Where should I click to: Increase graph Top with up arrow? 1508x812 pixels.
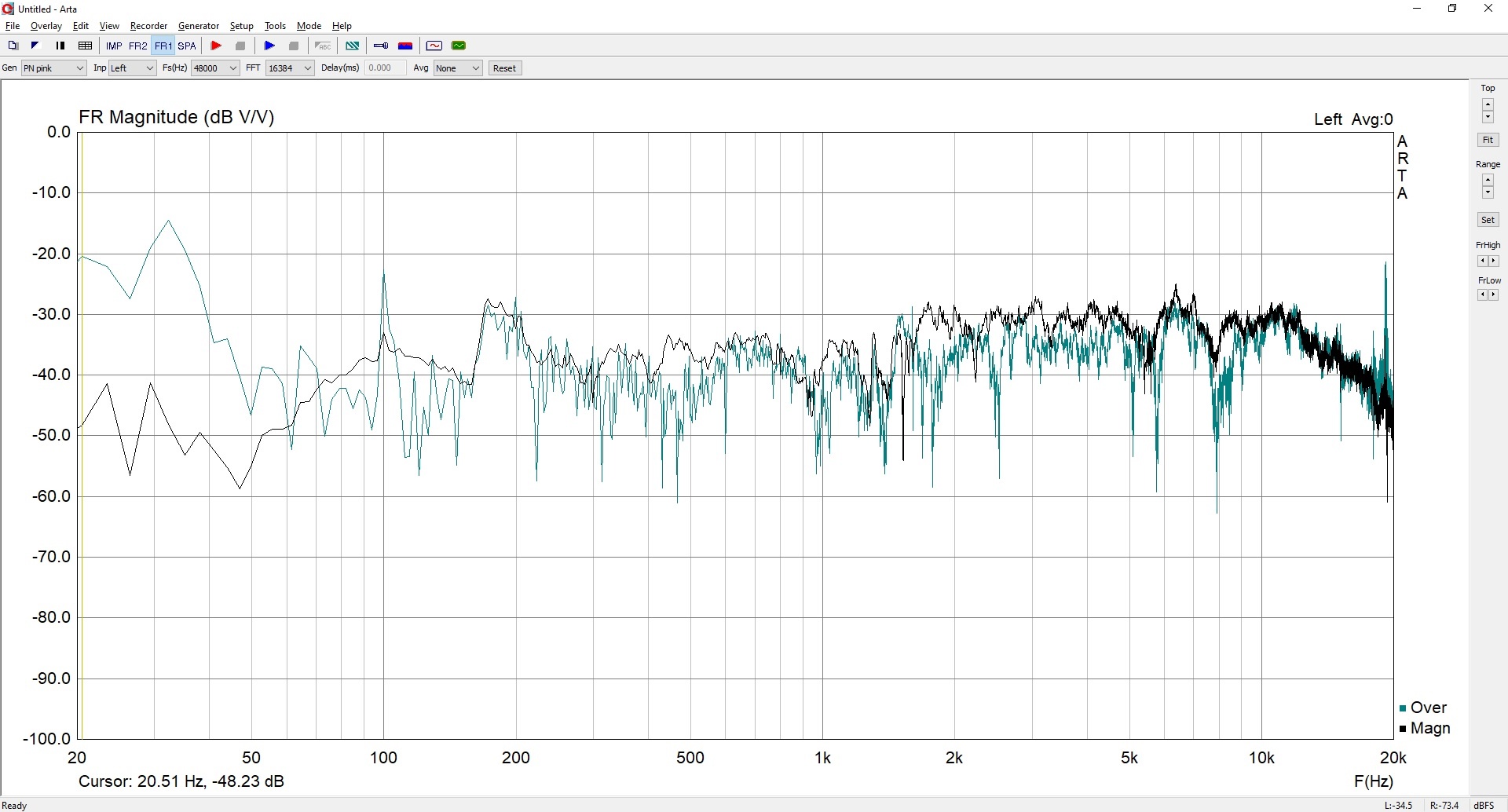click(x=1488, y=104)
